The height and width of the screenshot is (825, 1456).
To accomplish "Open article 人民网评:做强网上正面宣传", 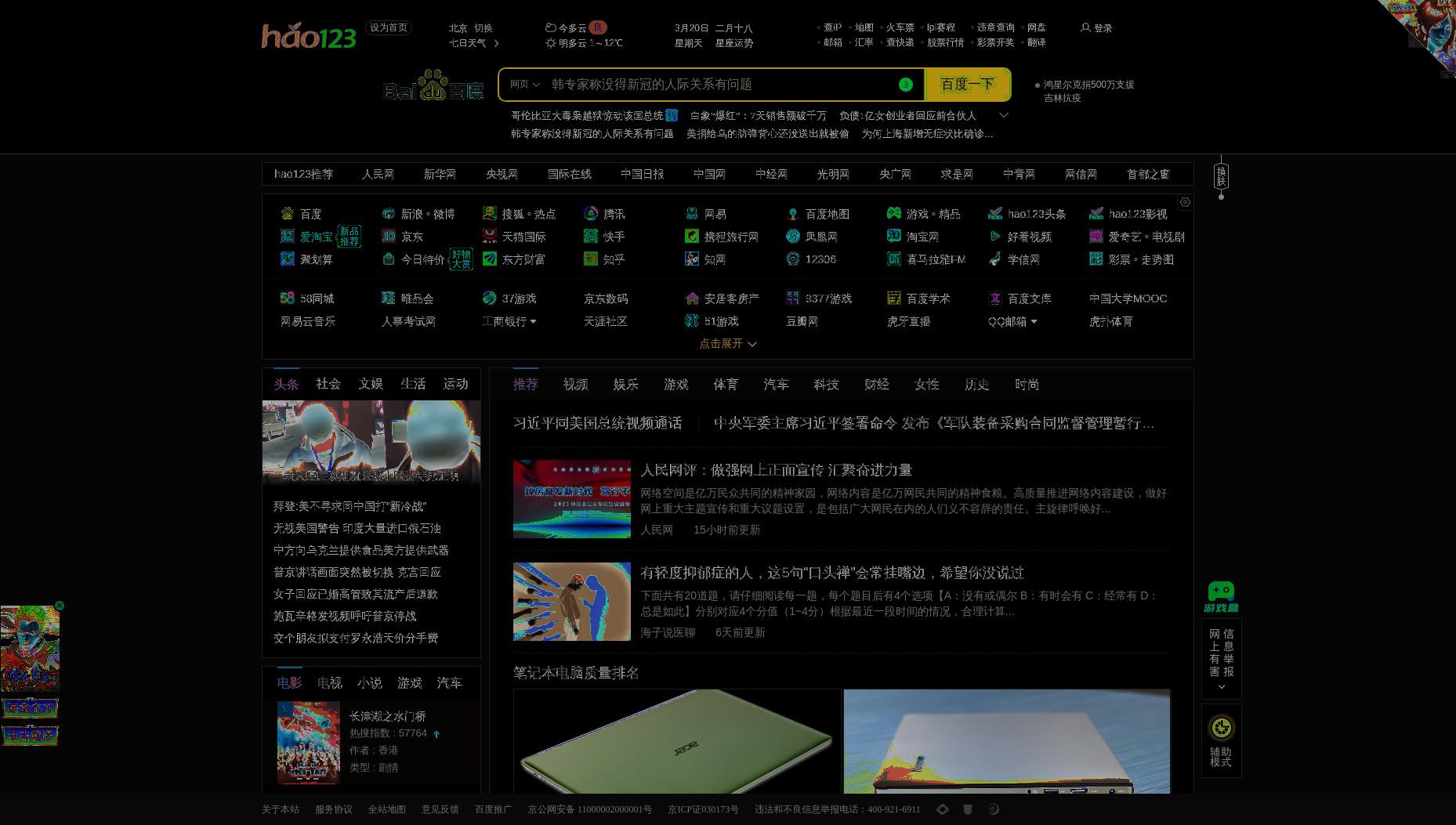I will point(776,470).
